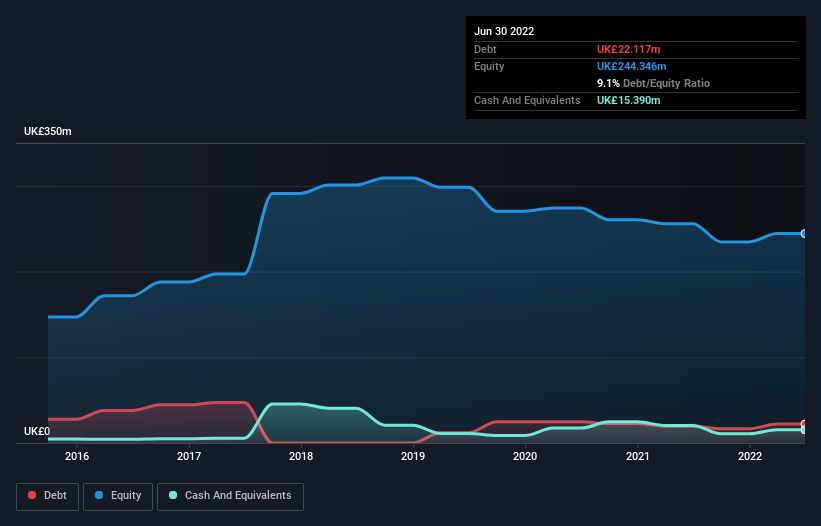Click the UK£0 axis label
Viewport: 821px width, 526px height.
point(37,431)
